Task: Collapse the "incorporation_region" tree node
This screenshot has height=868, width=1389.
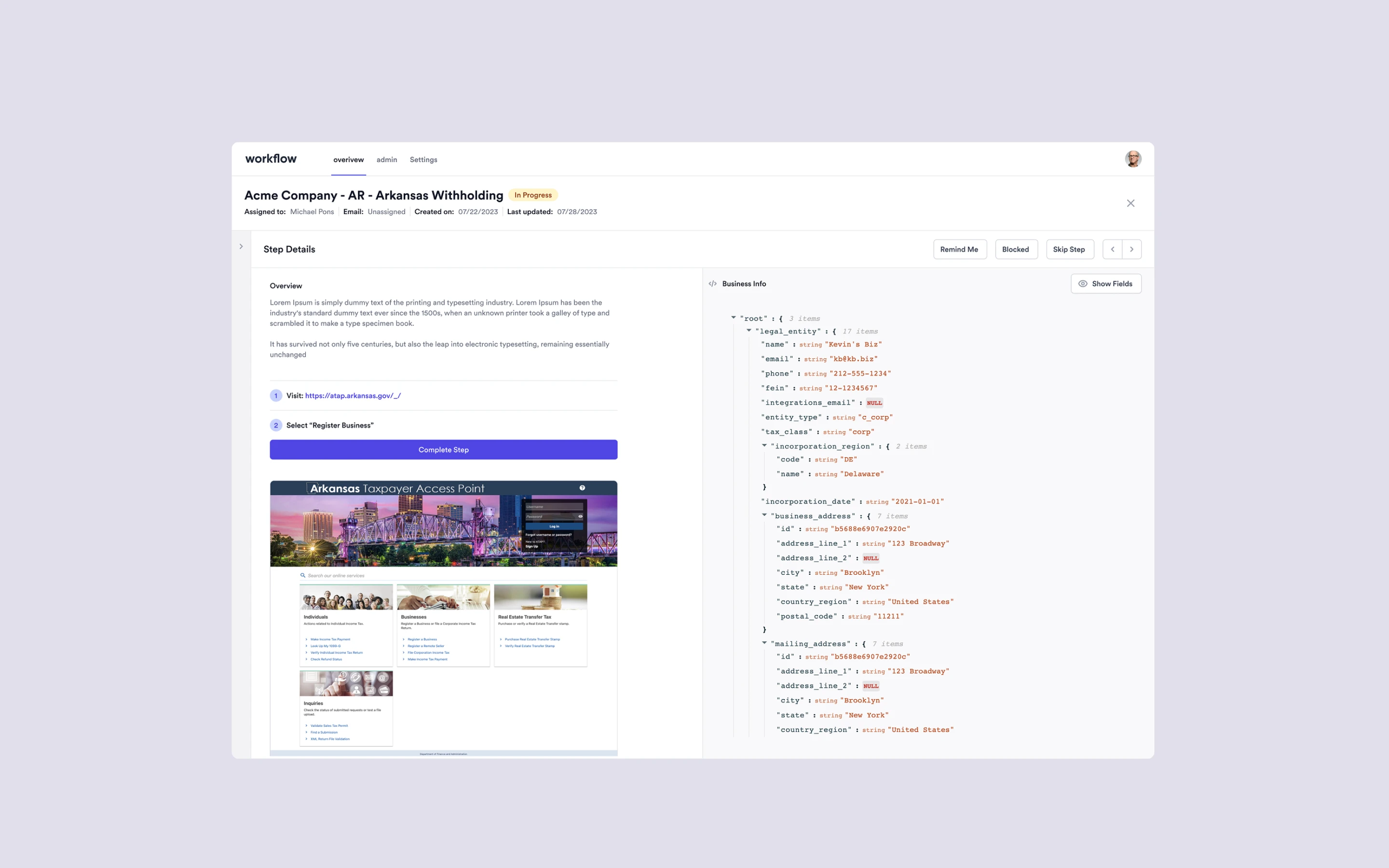Action: [x=764, y=446]
